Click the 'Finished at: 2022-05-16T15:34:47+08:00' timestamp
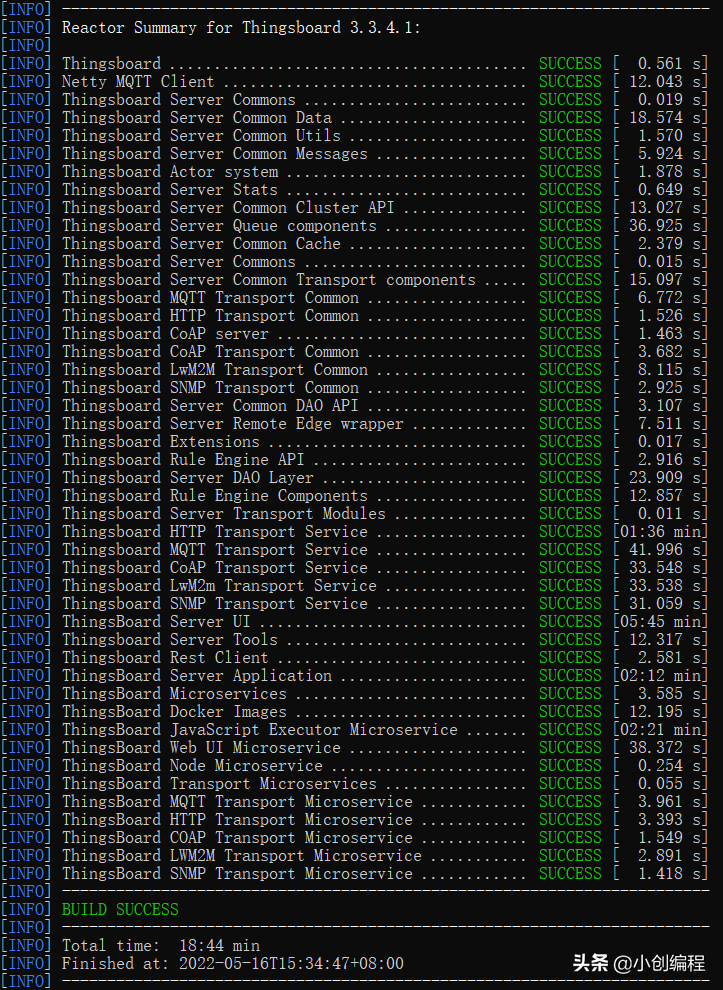 click(232, 963)
